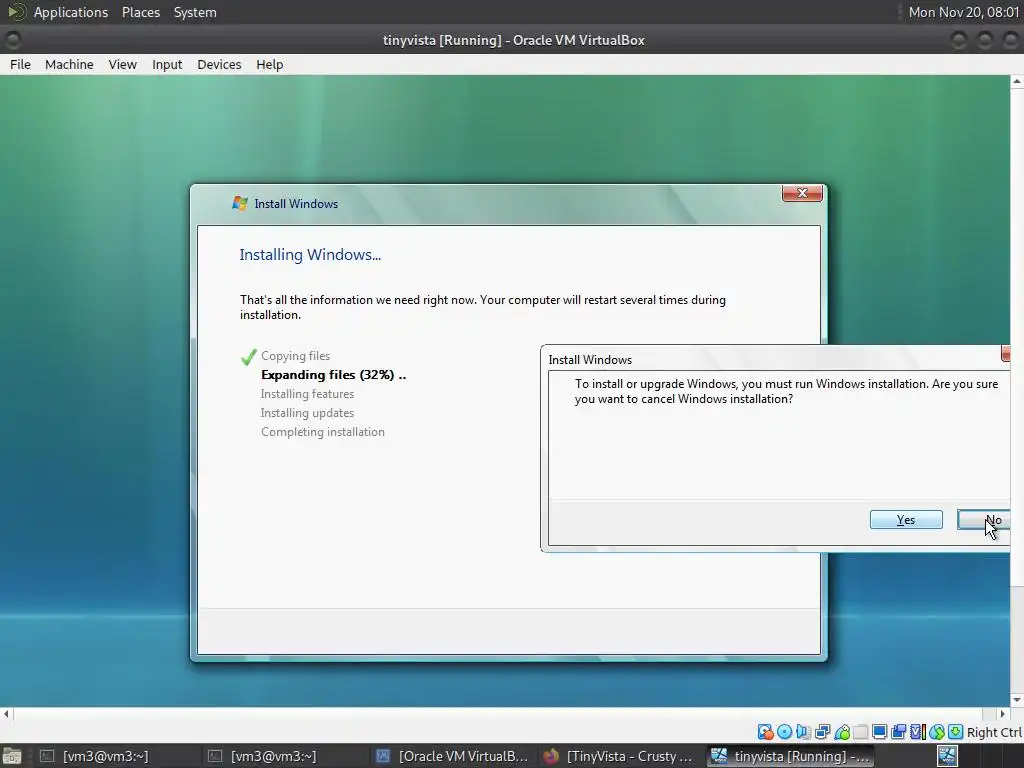The image size is (1024, 768).
Task: Open the Devices menu
Action: point(219,65)
